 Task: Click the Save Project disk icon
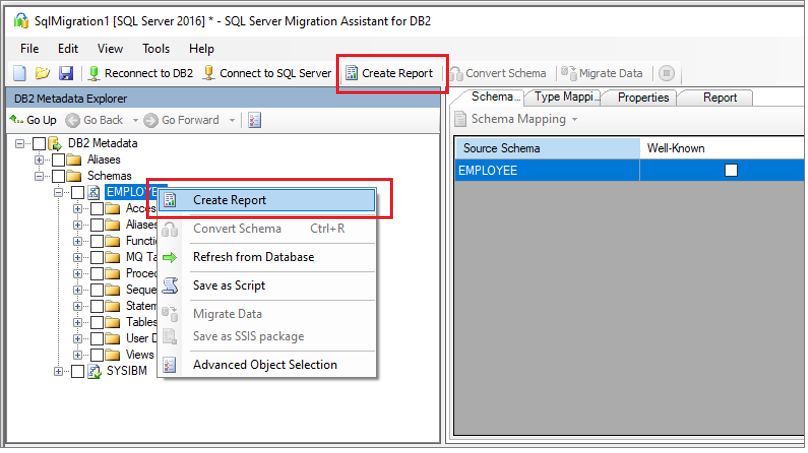click(65, 73)
